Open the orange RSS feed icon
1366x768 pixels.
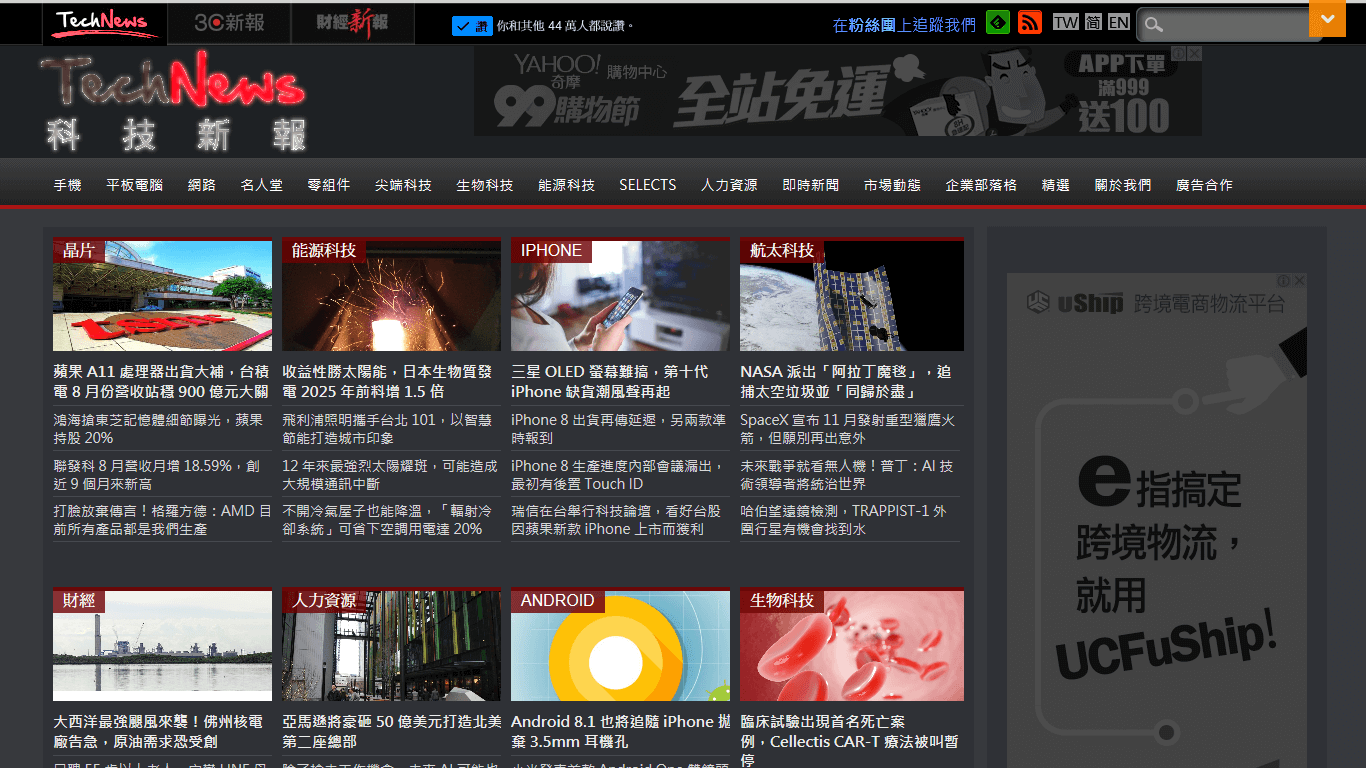tap(1030, 22)
